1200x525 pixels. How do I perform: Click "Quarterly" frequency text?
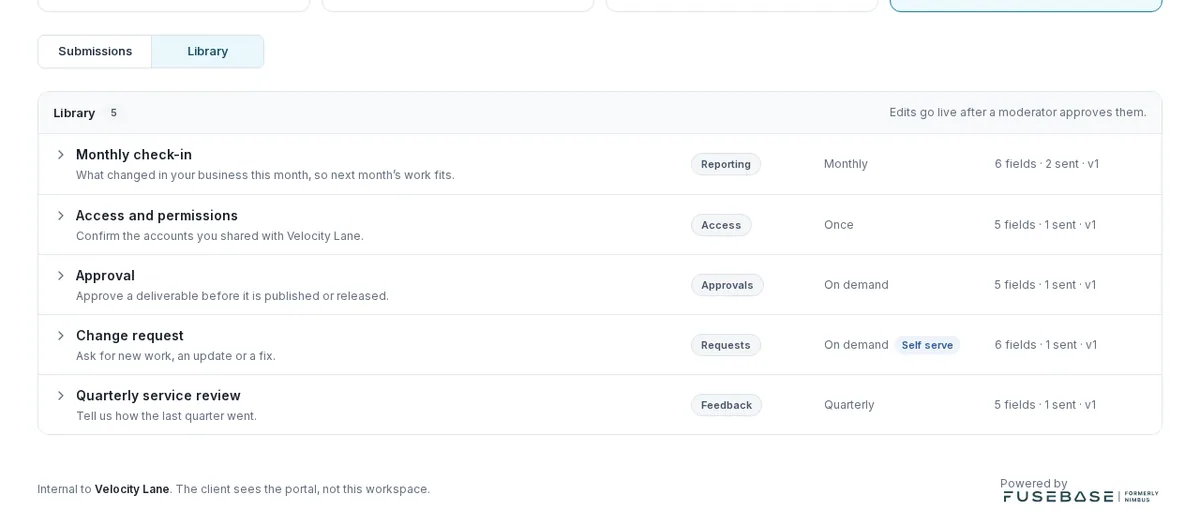click(849, 405)
